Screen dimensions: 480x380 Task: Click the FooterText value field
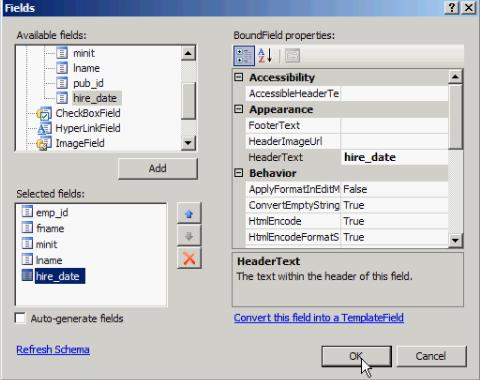[x=395, y=125]
